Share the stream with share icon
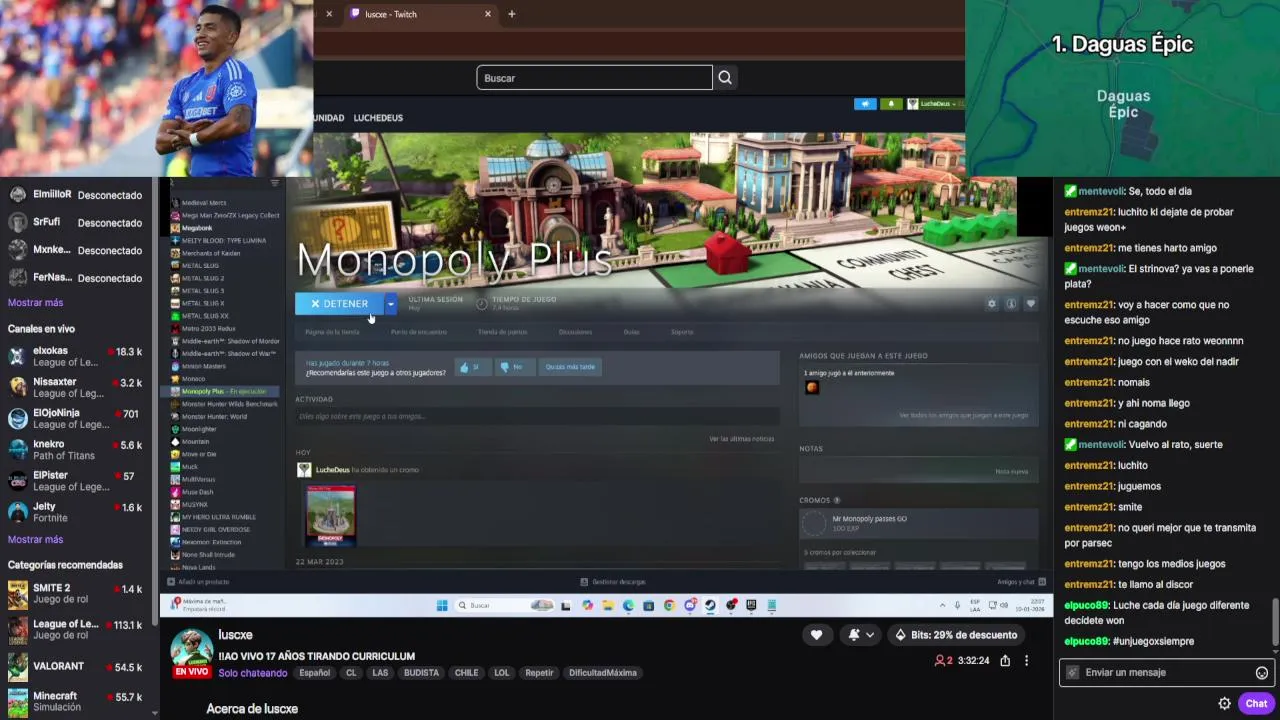The width and height of the screenshot is (1280, 720). 1005,661
